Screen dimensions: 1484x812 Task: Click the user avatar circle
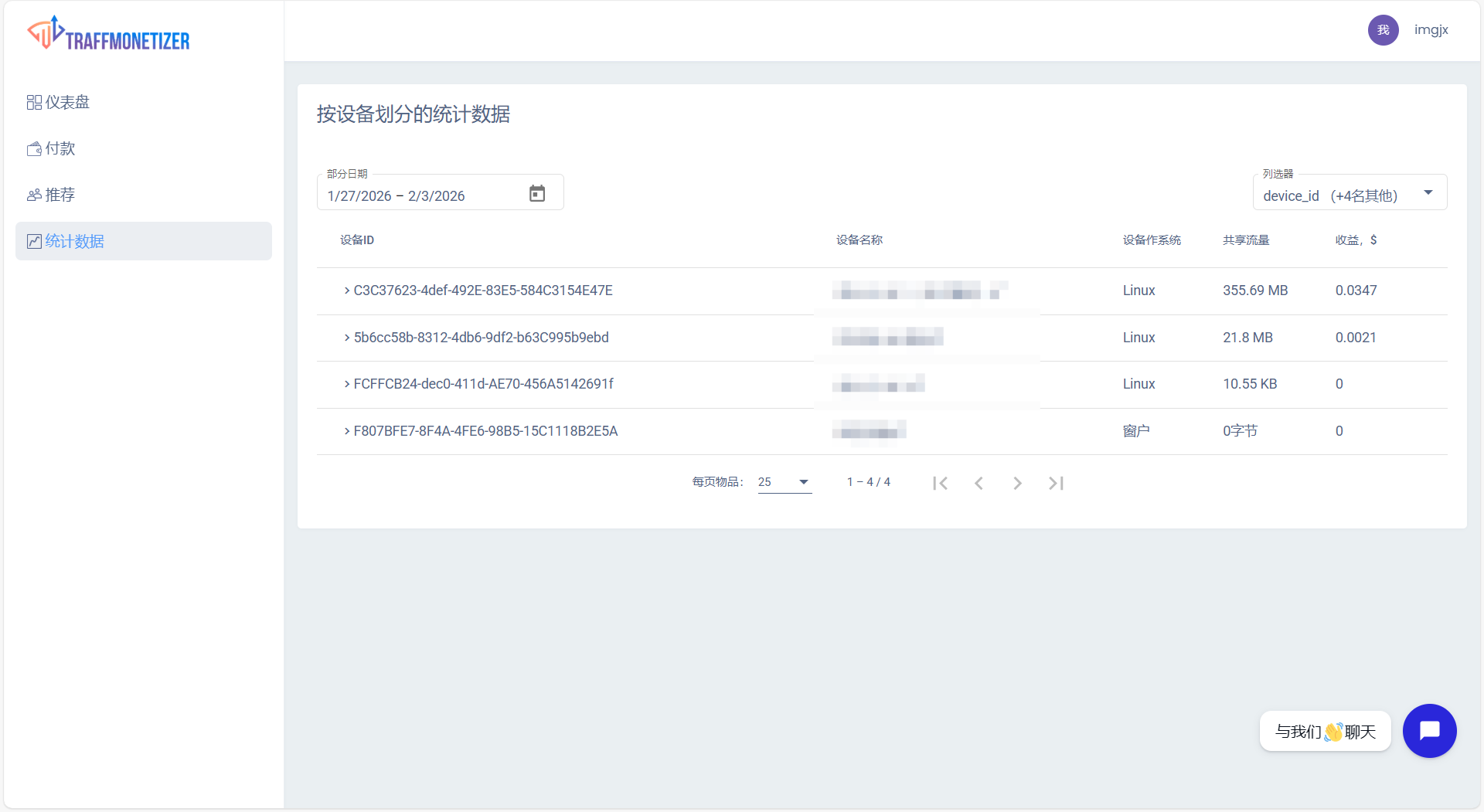coord(1383,30)
